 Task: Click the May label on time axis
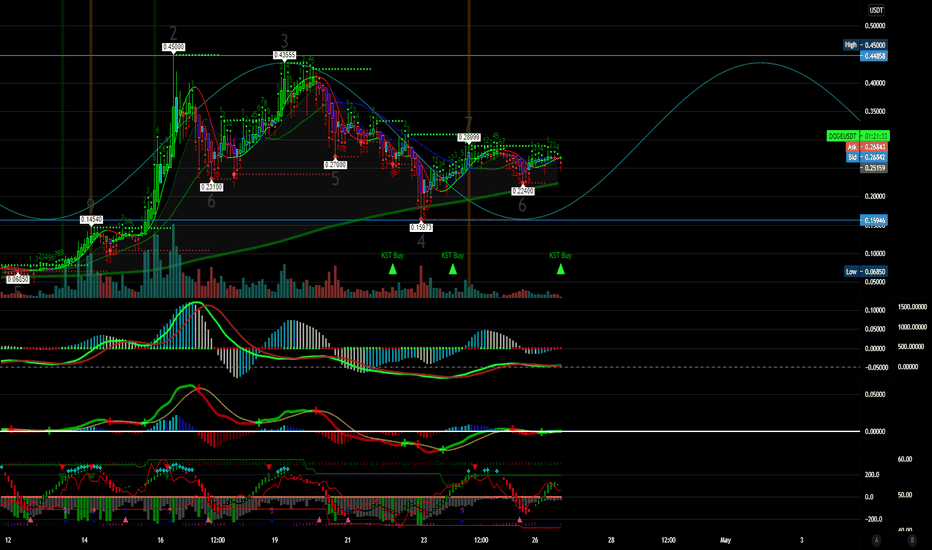(x=725, y=540)
